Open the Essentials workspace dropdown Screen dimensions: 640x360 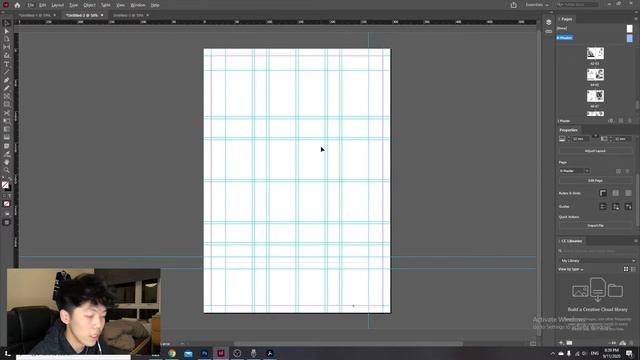point(537,5)
